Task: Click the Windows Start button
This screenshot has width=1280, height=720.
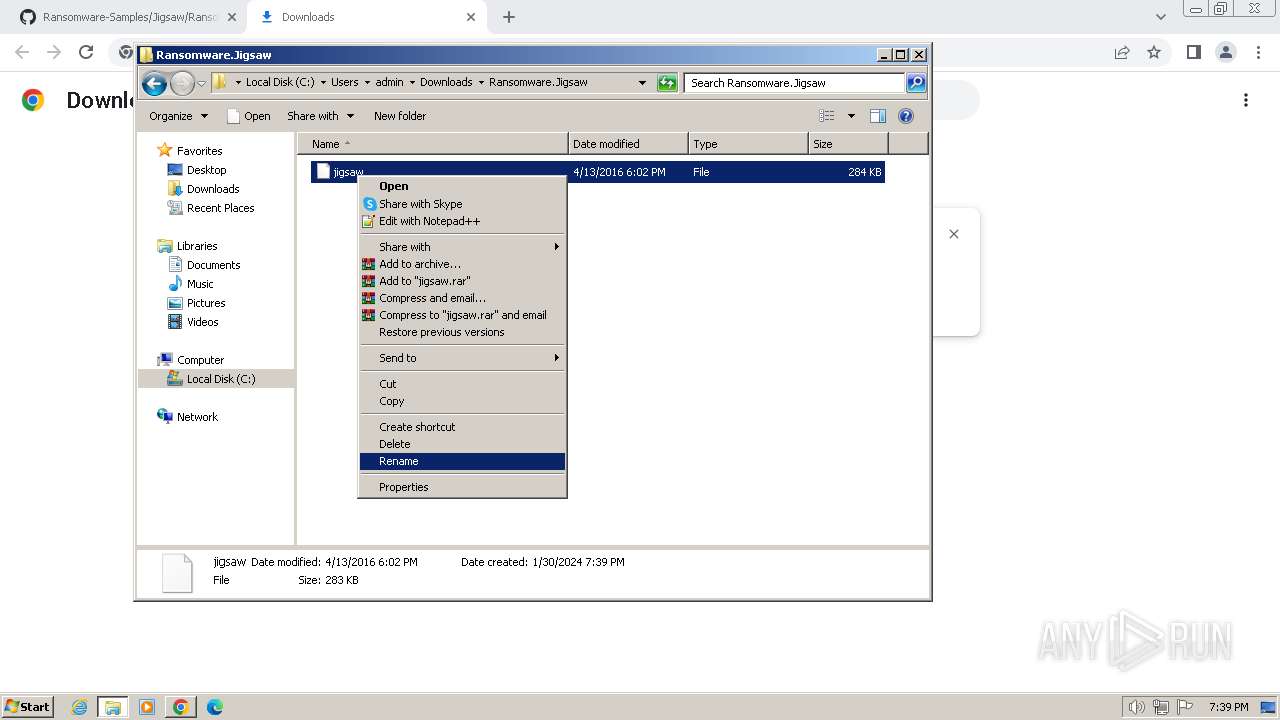Action: [28, 706]
